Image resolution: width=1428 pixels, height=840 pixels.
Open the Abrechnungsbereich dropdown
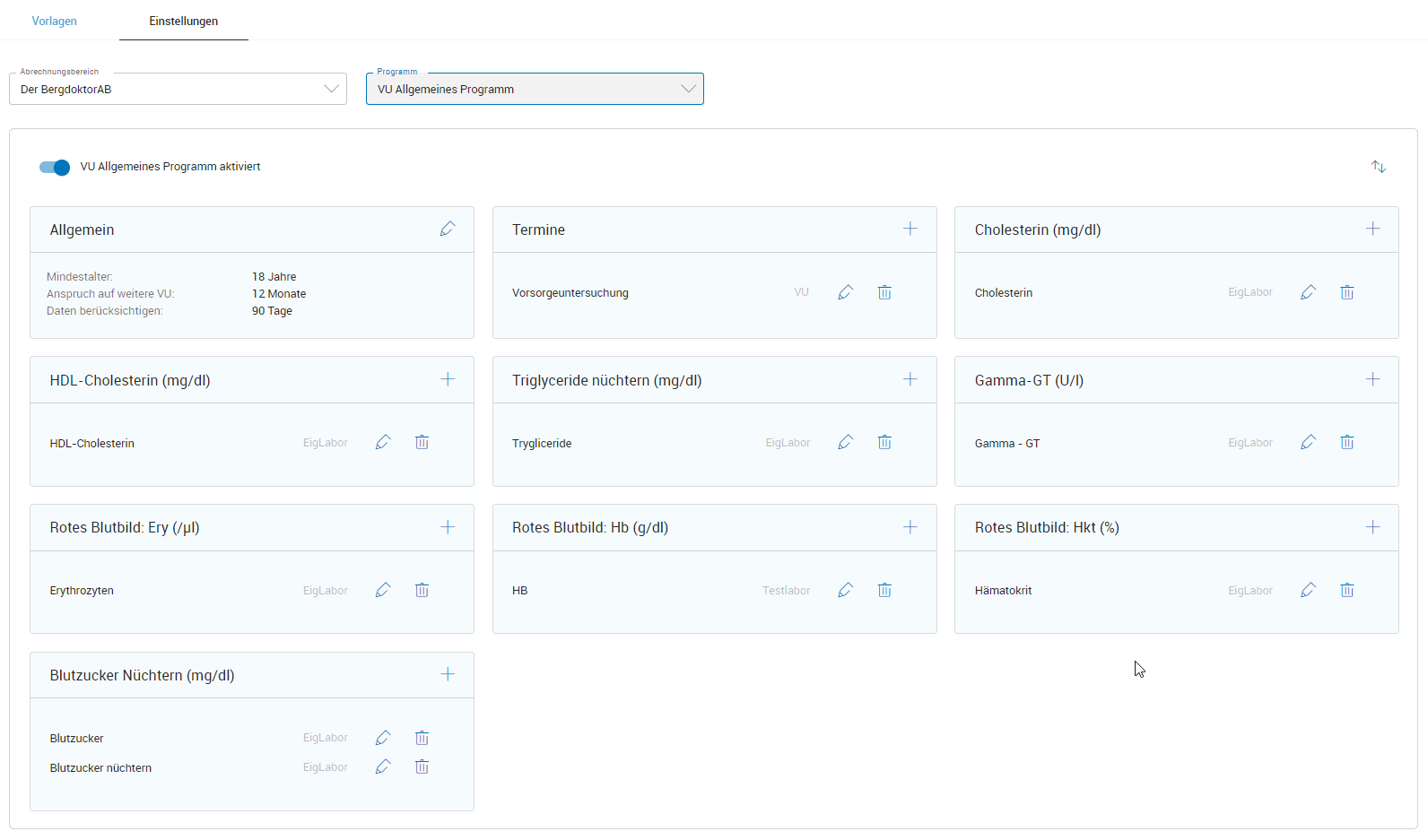178,89
